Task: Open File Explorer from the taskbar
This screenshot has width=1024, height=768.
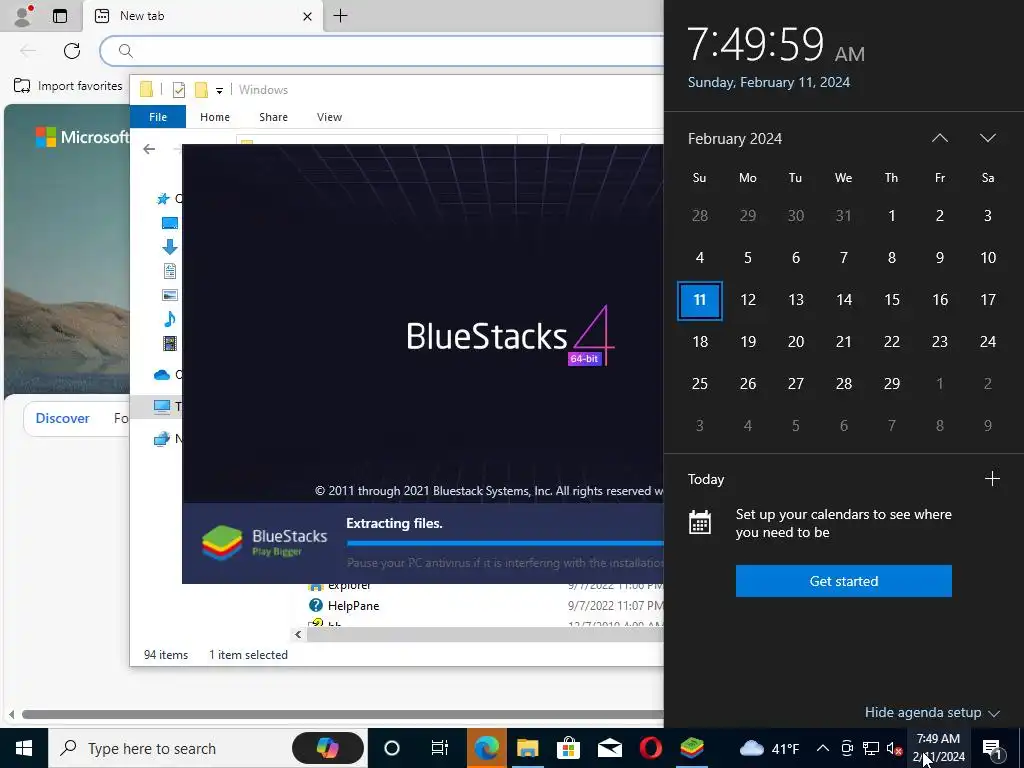Action: (528, 748)
